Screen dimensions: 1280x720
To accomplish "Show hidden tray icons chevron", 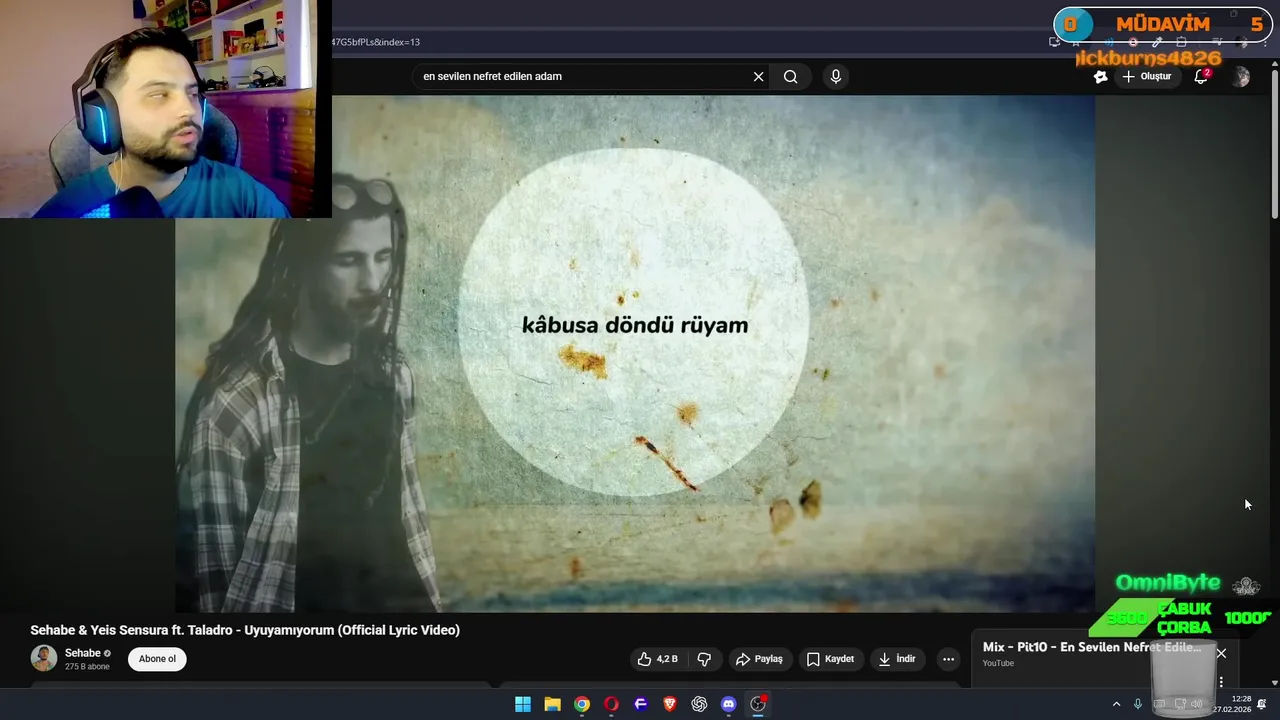I will point(1116,704).
